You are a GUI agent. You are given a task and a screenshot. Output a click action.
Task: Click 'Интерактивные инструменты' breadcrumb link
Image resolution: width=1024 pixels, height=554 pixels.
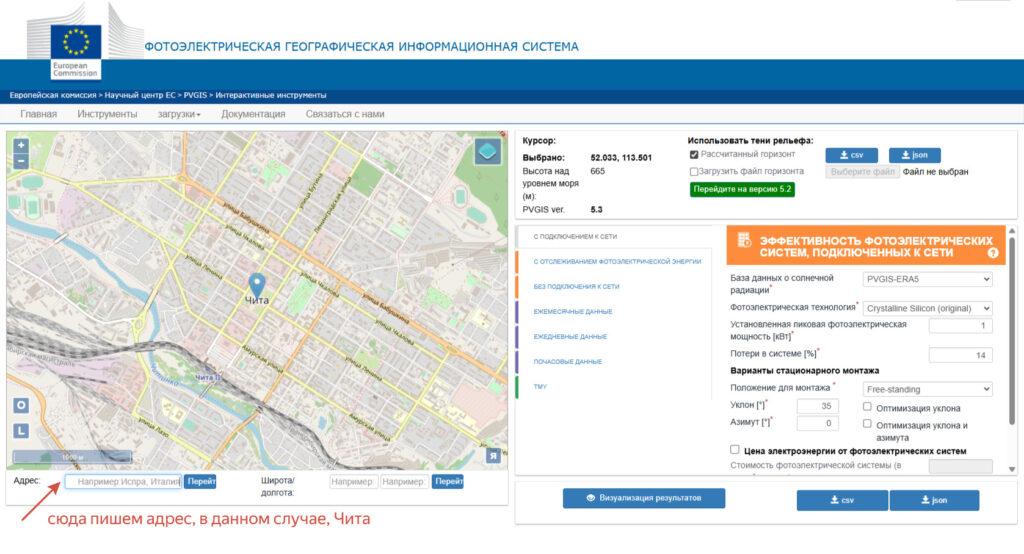coord(271,95)
